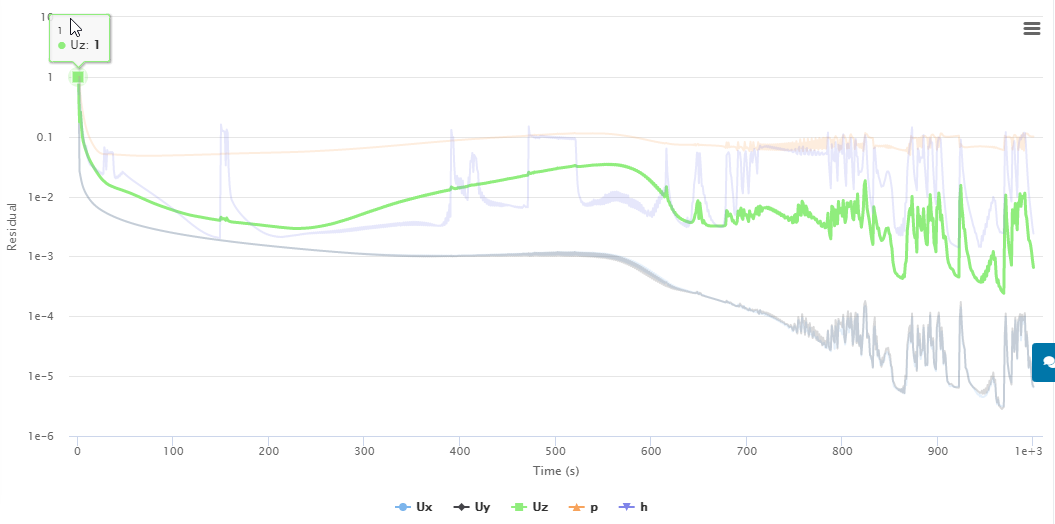
Task: Click the 1e-6 label on the residual axis
Action: [40, 437]
